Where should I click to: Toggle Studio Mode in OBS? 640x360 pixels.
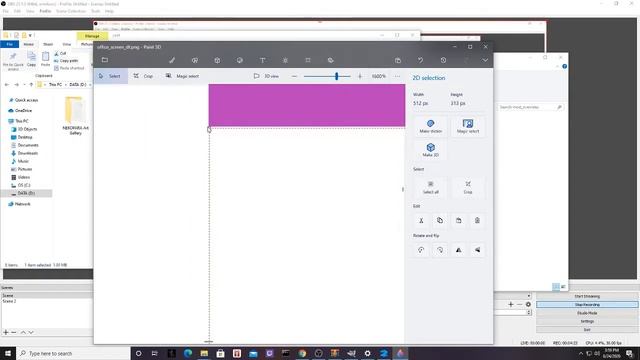pos(587,313)
